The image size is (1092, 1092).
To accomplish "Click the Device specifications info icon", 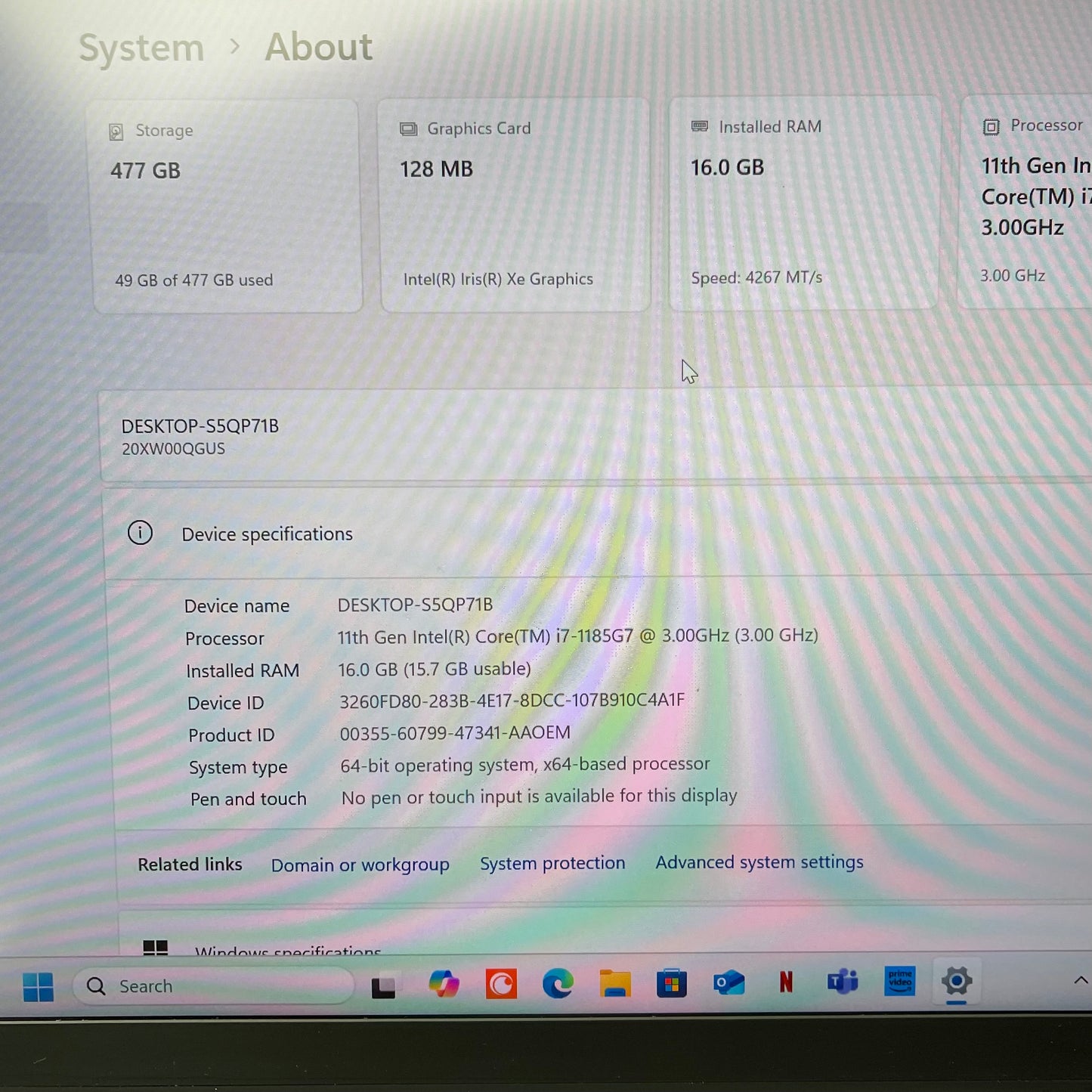I will [x=140, y=533].
